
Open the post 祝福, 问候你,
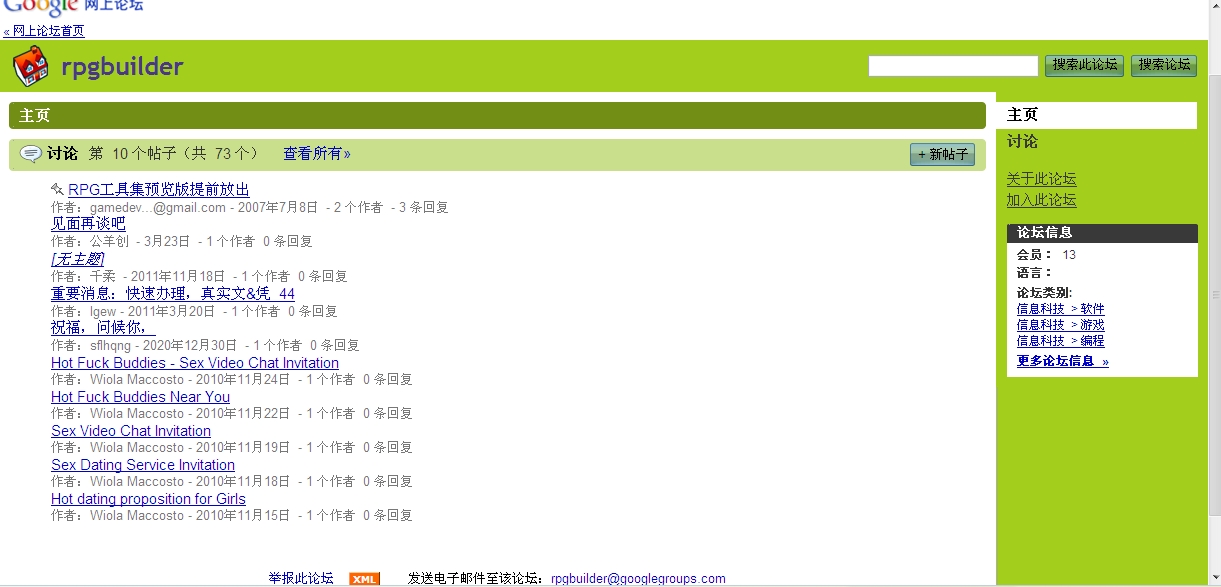pyautogui.click(x=103, y=327)
